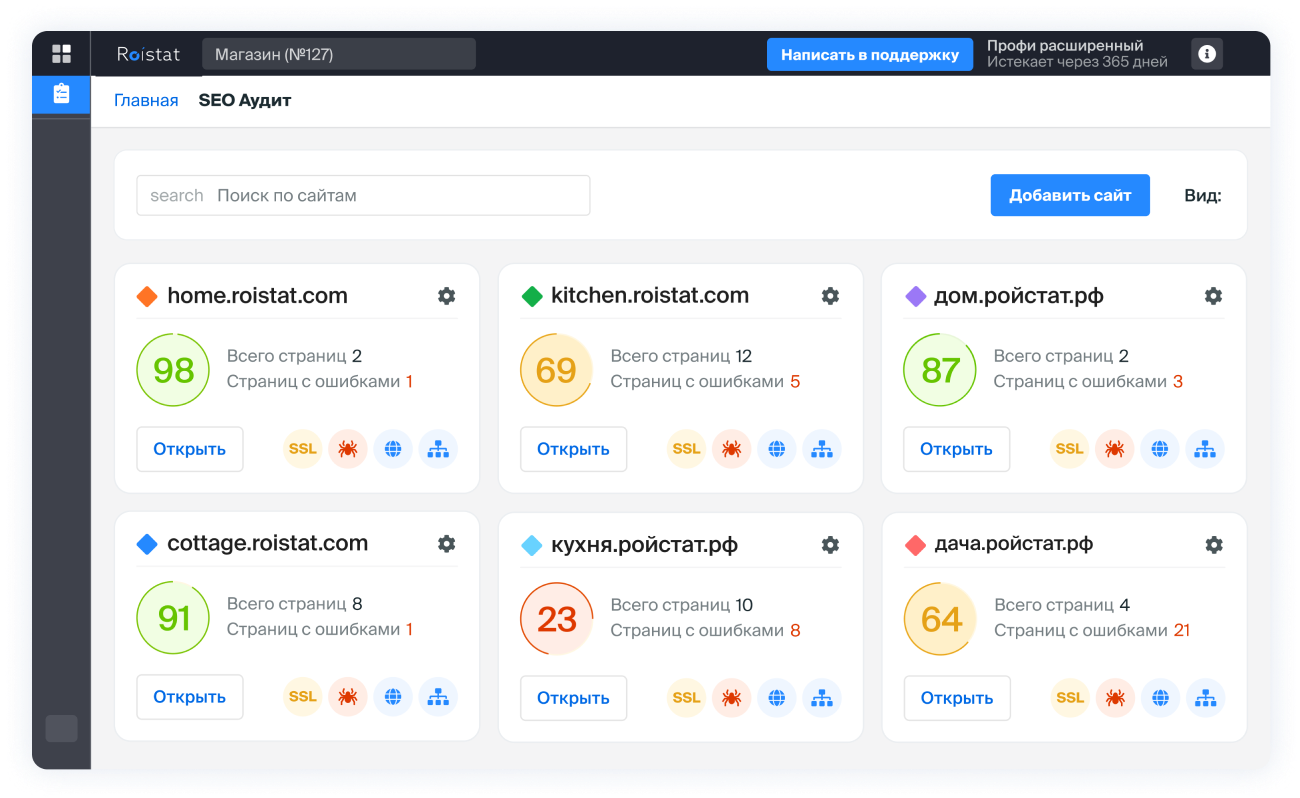This screenshot has height=798, width=1300.
Task: Click globe icon on кухня.ройстат.рф card
Action: click(x=777, y=698)
